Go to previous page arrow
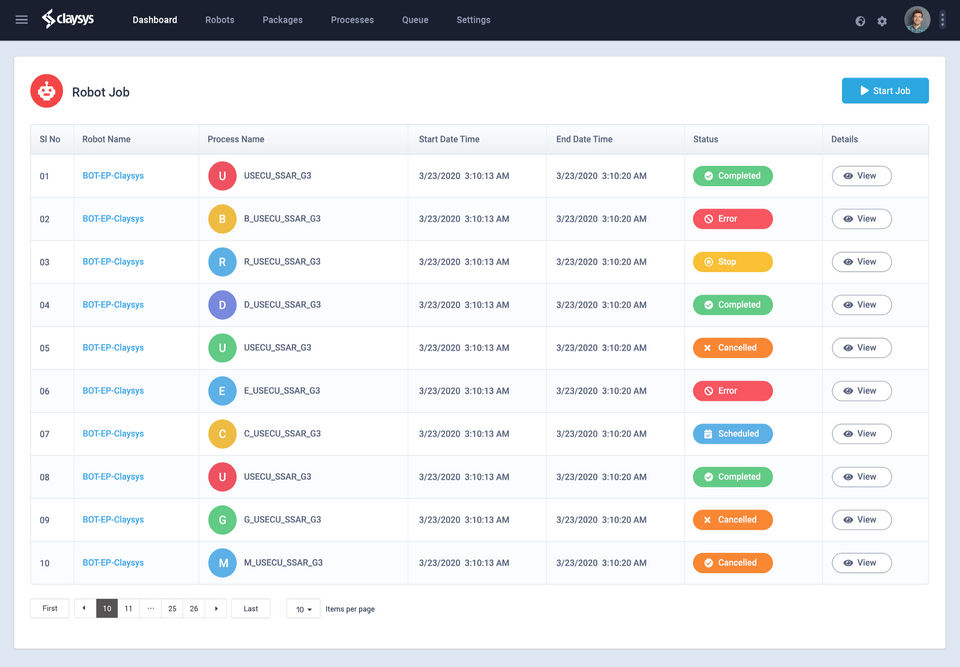 [x=84, y=608]
